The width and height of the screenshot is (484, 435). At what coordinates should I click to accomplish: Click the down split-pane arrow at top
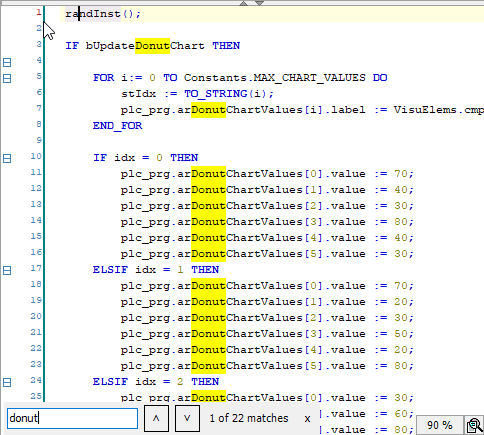[x=259, y=3]
